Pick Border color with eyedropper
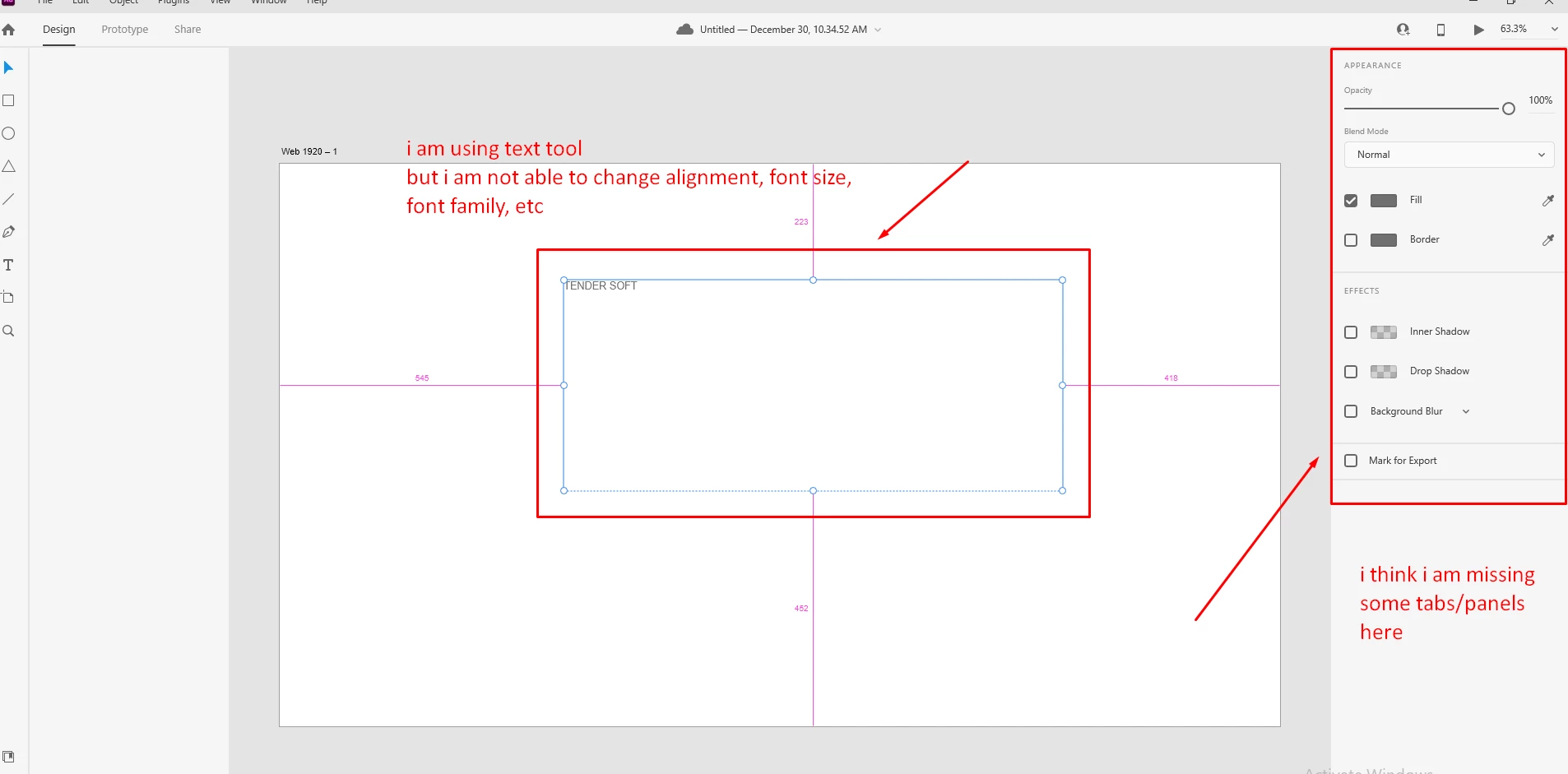Screen dimensions: 1568x774 click(x=1547, y=240)
